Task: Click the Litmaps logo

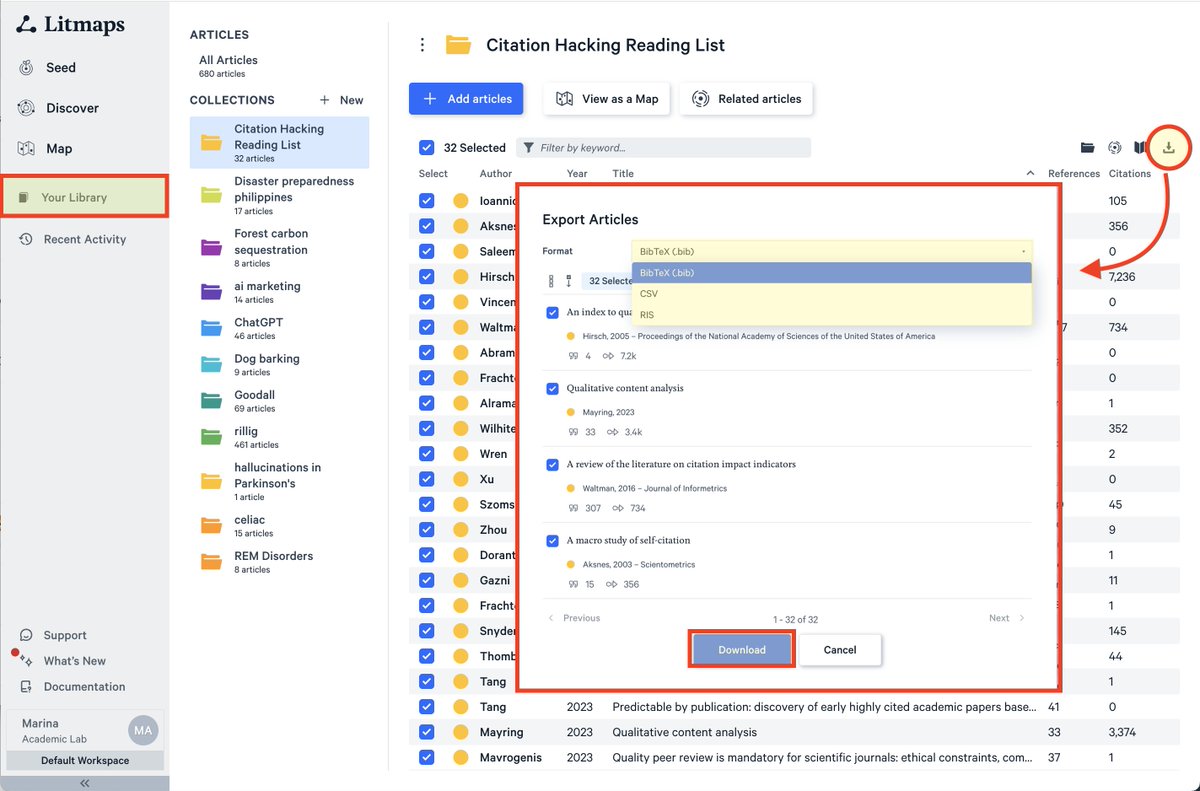Action: coord(70,25)
